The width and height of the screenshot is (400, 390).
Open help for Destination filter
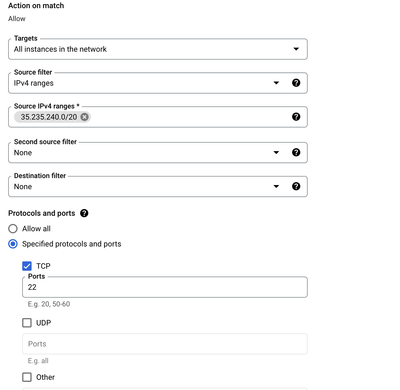[x=296, y=186]
